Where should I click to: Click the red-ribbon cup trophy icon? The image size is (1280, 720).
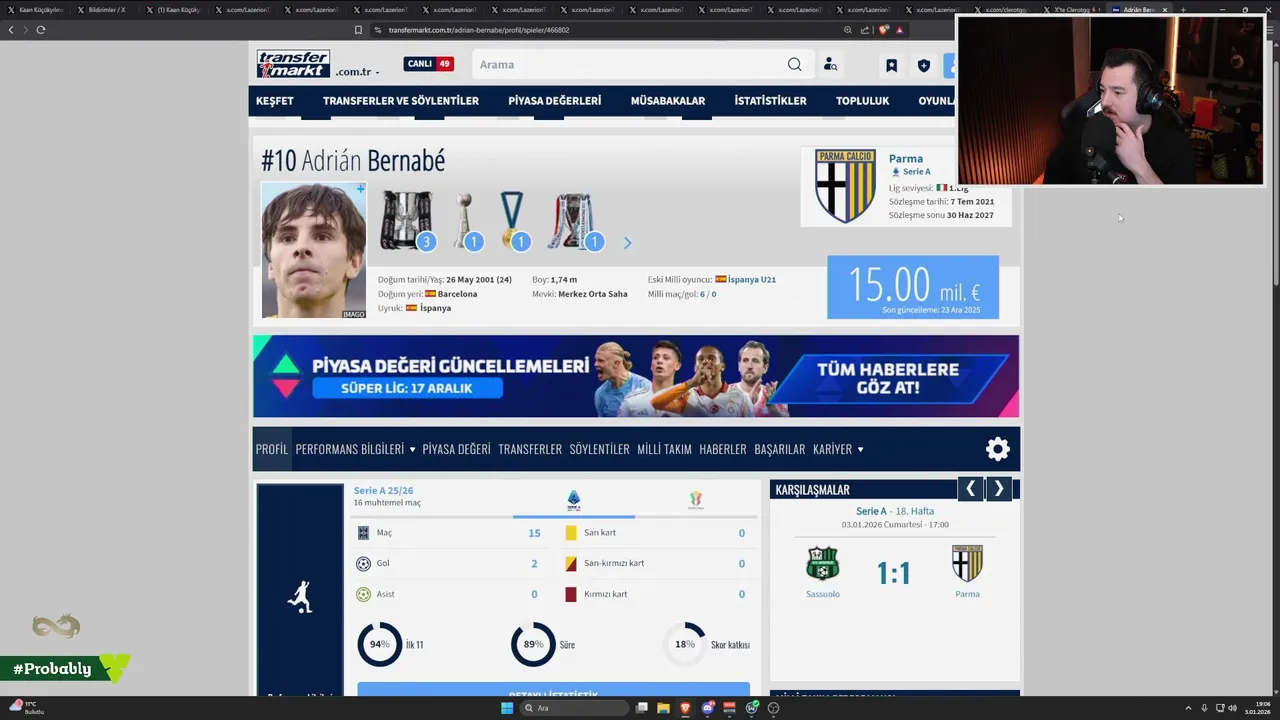(573, 220)
